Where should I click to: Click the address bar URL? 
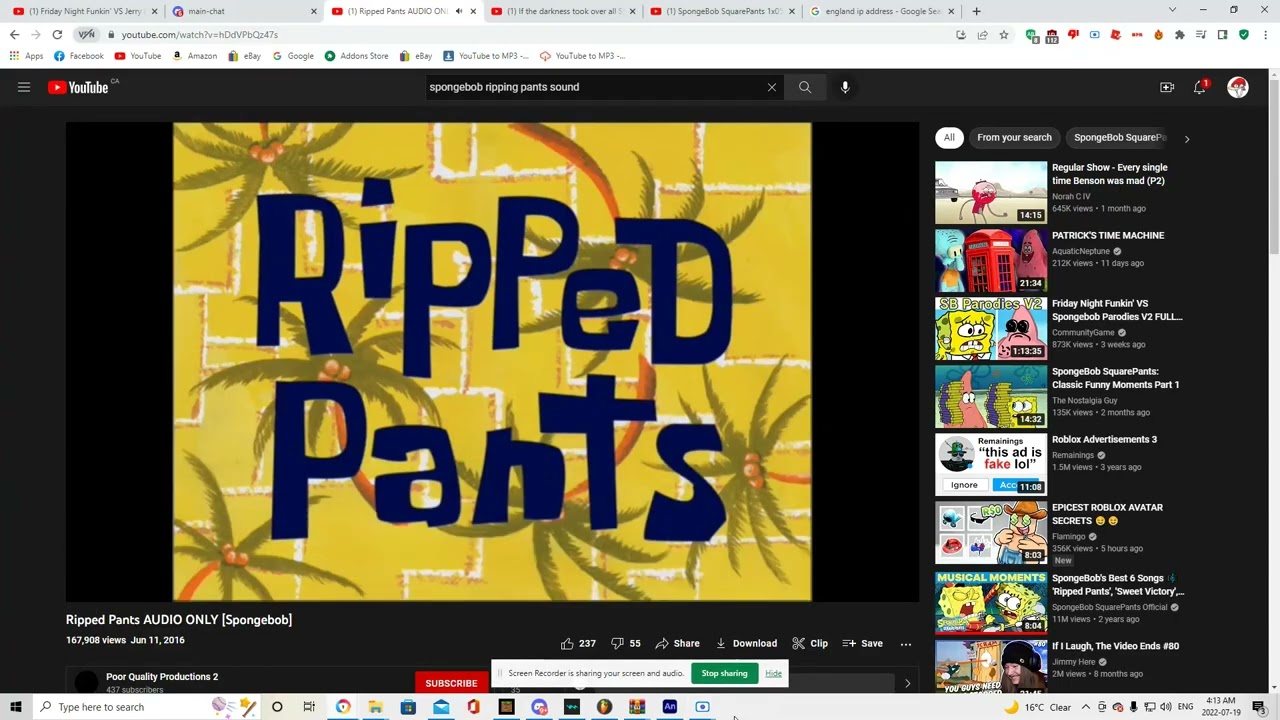[x=200, y=35]
